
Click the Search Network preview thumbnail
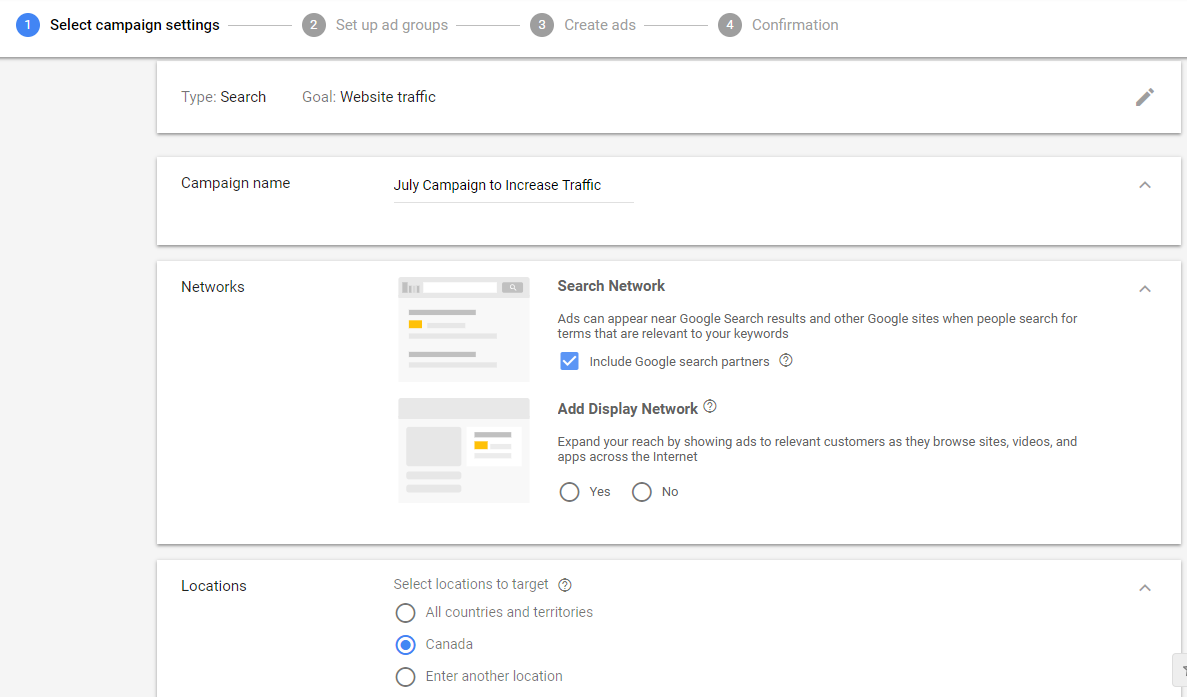tap(464, 329)
